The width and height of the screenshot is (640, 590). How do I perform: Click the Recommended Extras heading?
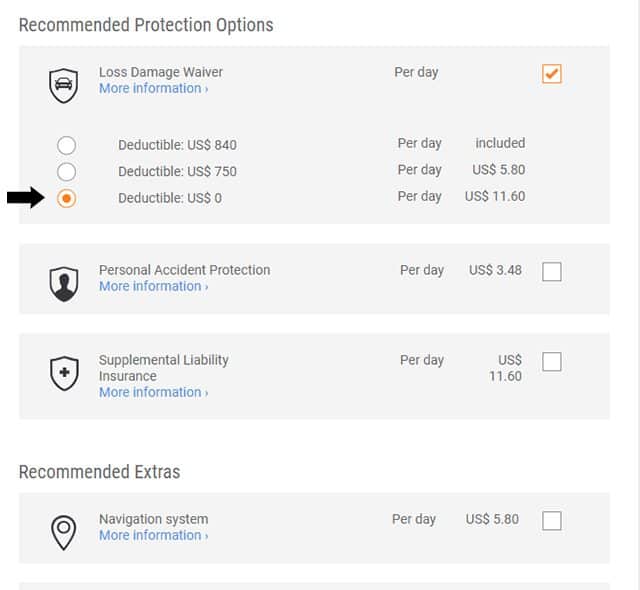click(99, 472)
